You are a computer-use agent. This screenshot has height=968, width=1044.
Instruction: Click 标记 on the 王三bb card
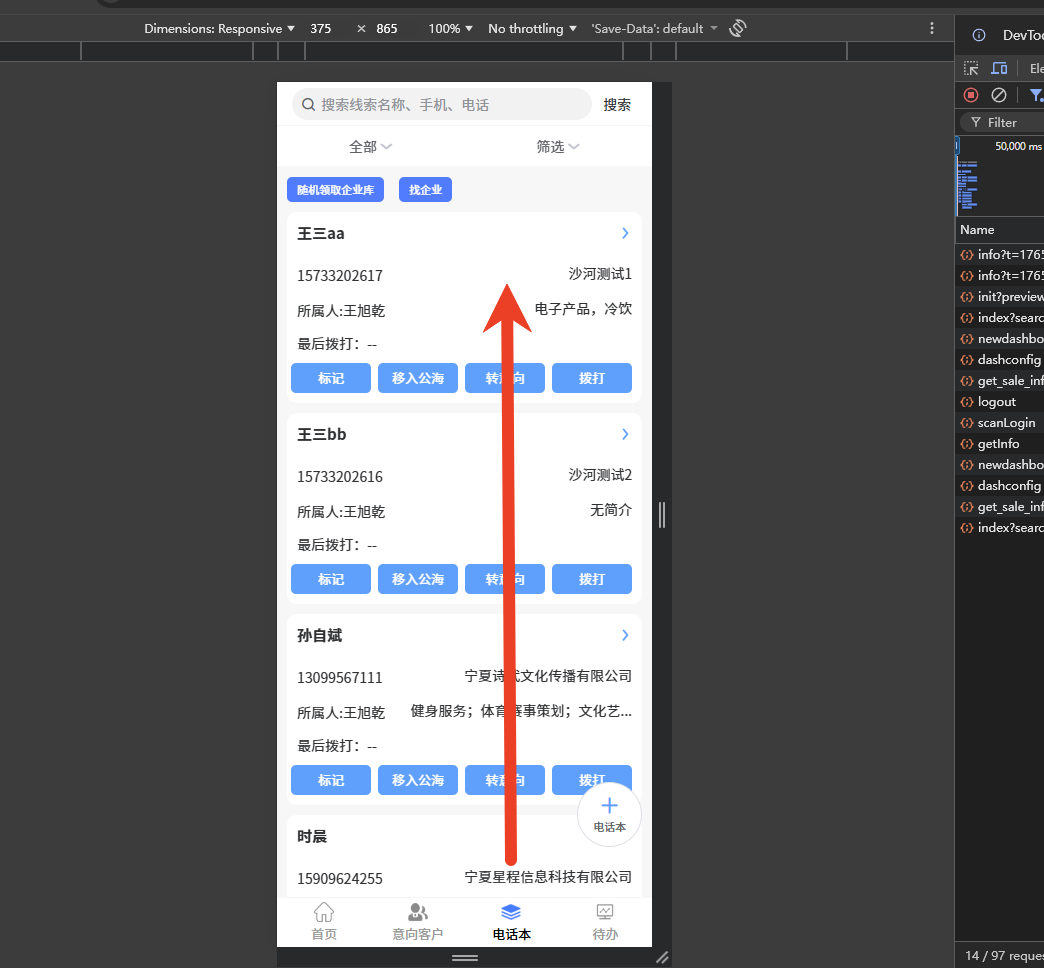coord(331,579)
